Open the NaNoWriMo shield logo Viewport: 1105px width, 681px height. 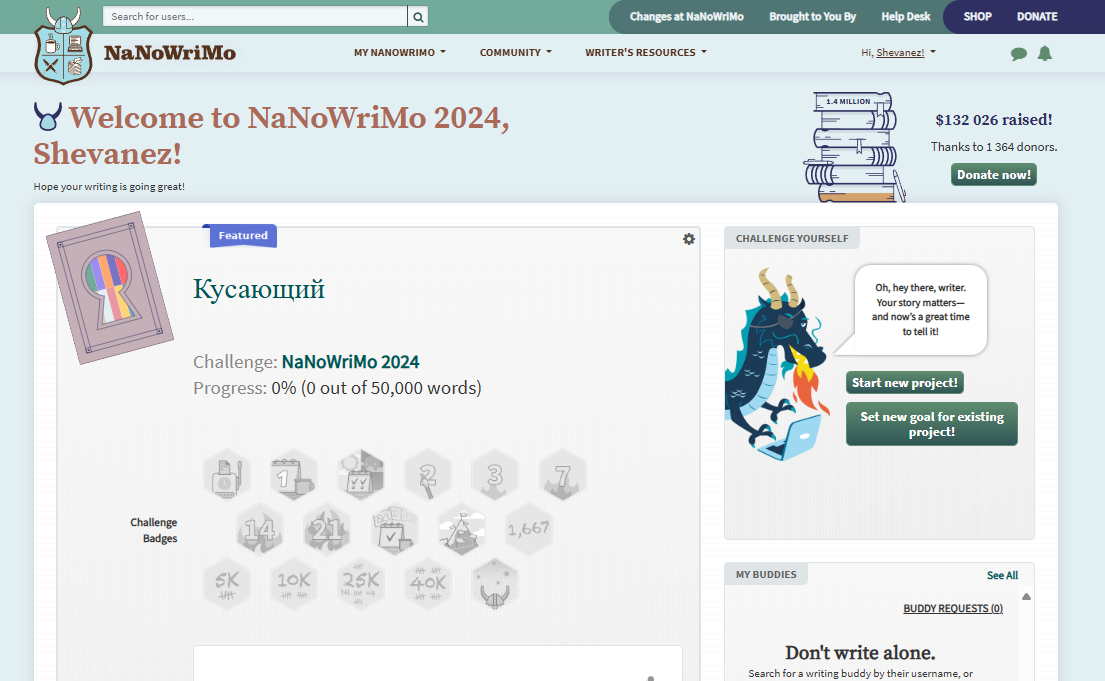point(63,47)
